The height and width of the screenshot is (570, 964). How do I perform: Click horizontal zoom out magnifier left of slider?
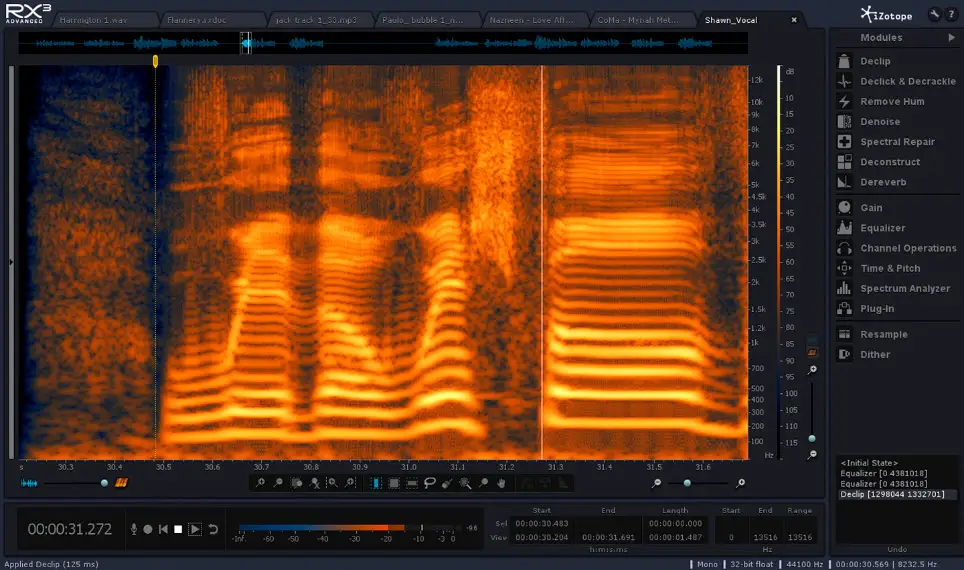click(x=657, y=483)
